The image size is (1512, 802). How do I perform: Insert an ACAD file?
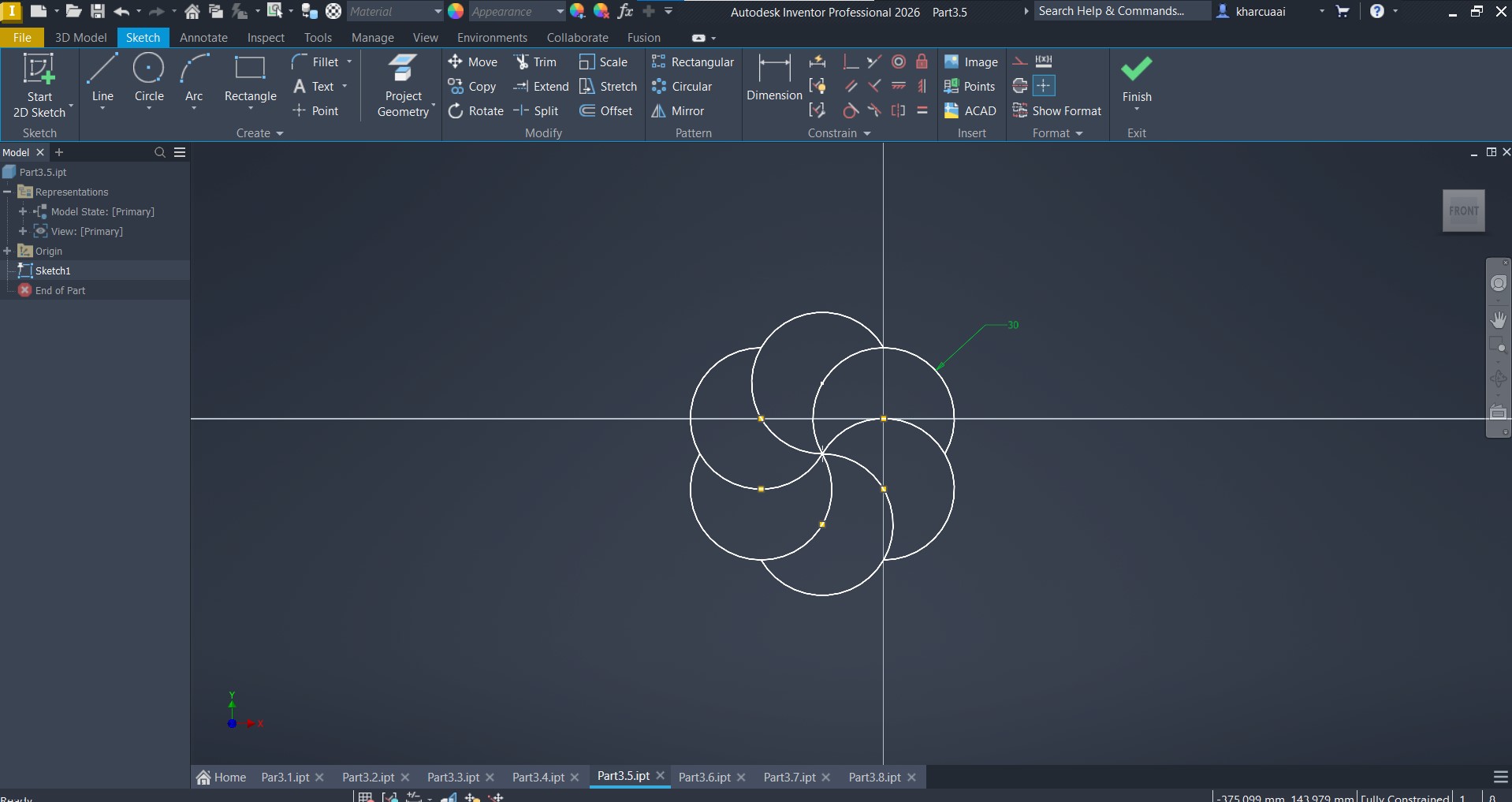coord(970,111)
